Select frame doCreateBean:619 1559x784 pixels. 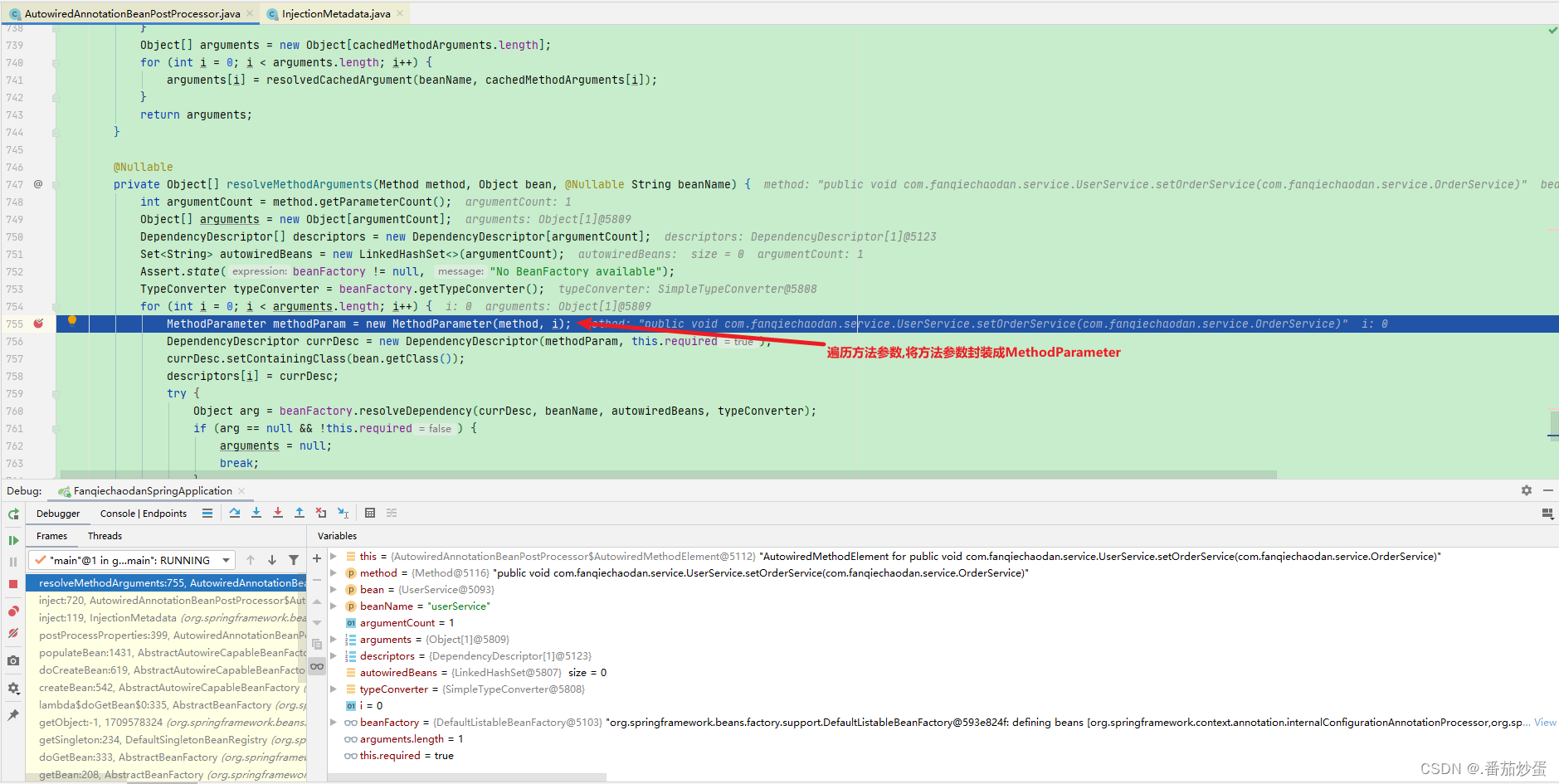pos(166,670)
